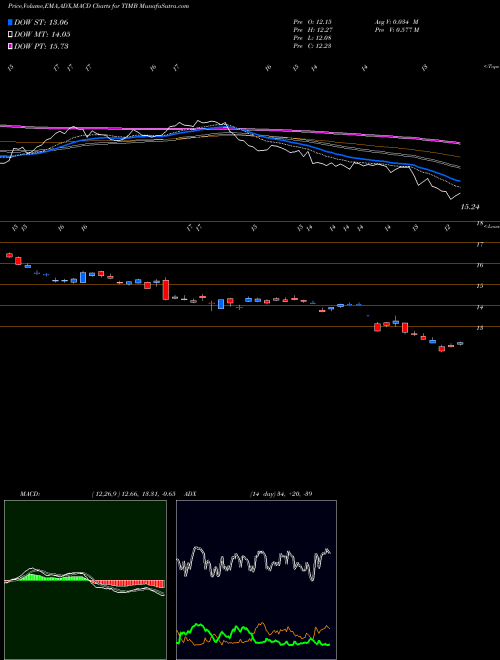Click the 16 price axis label
Screen dimensions: 500x660
tap(479, 266)
